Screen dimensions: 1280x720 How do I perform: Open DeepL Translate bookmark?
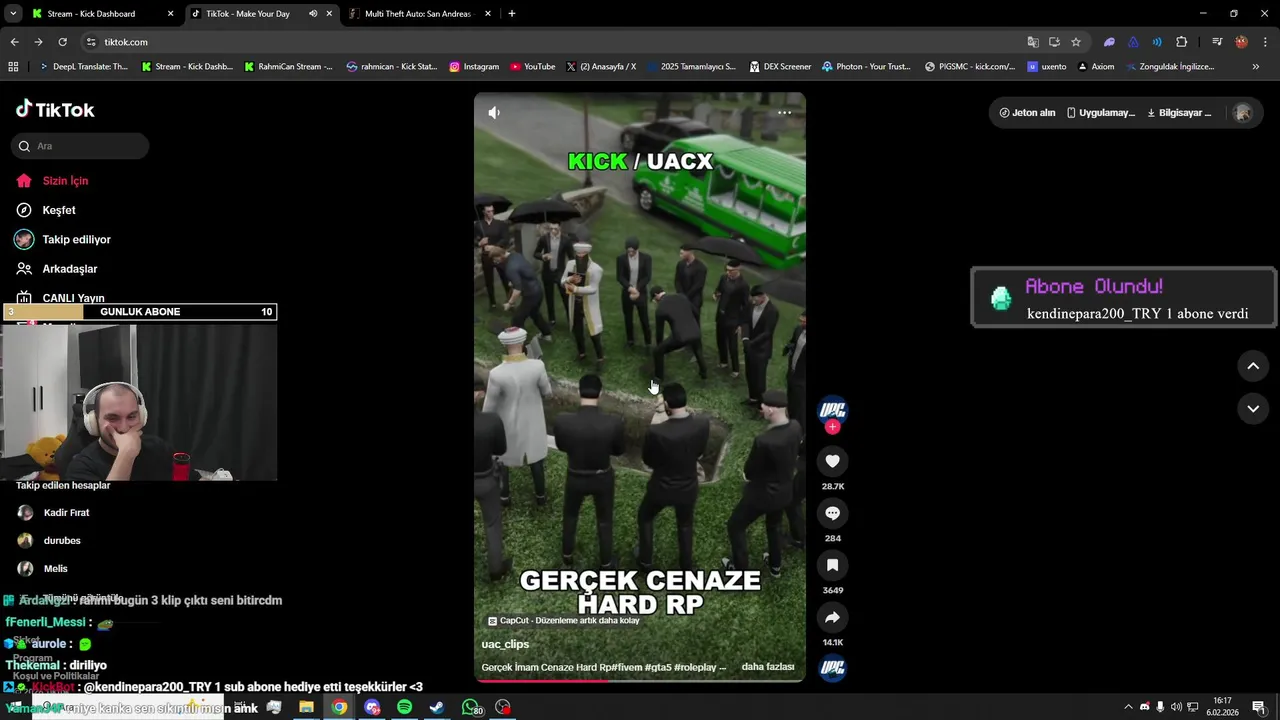pos(83,67)
